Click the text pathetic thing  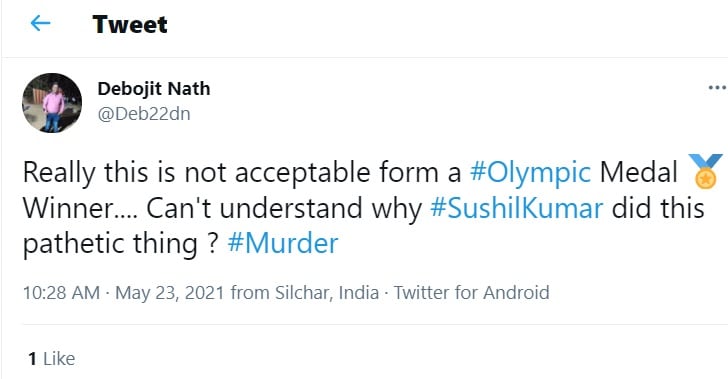pyautogui.click(x=110, y=243)
